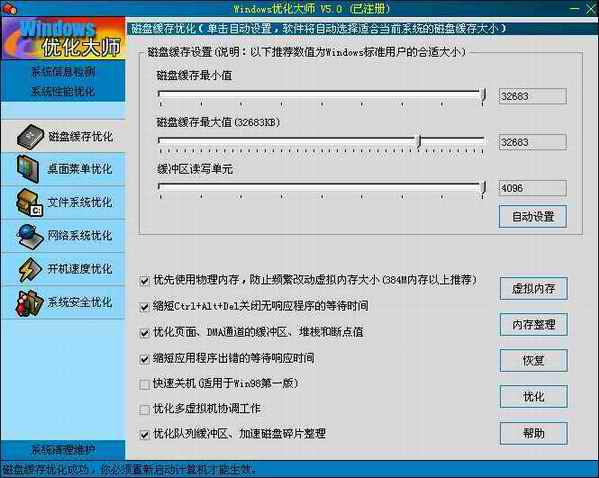
Task: Click the 磁盘缓存优化 book icon
Action: [30, 136]
